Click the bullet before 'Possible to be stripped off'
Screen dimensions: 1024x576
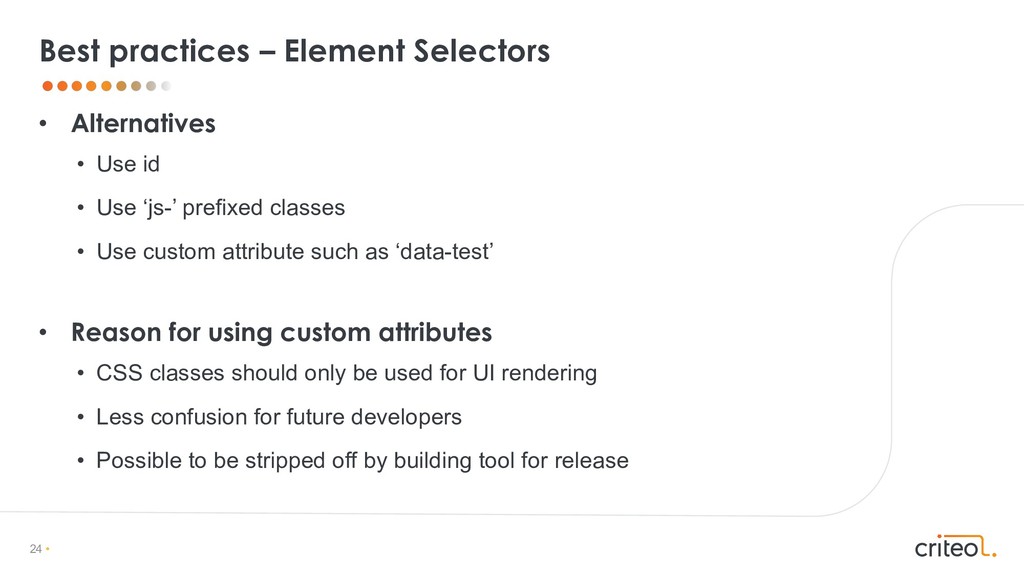click(x=81, y=462)
